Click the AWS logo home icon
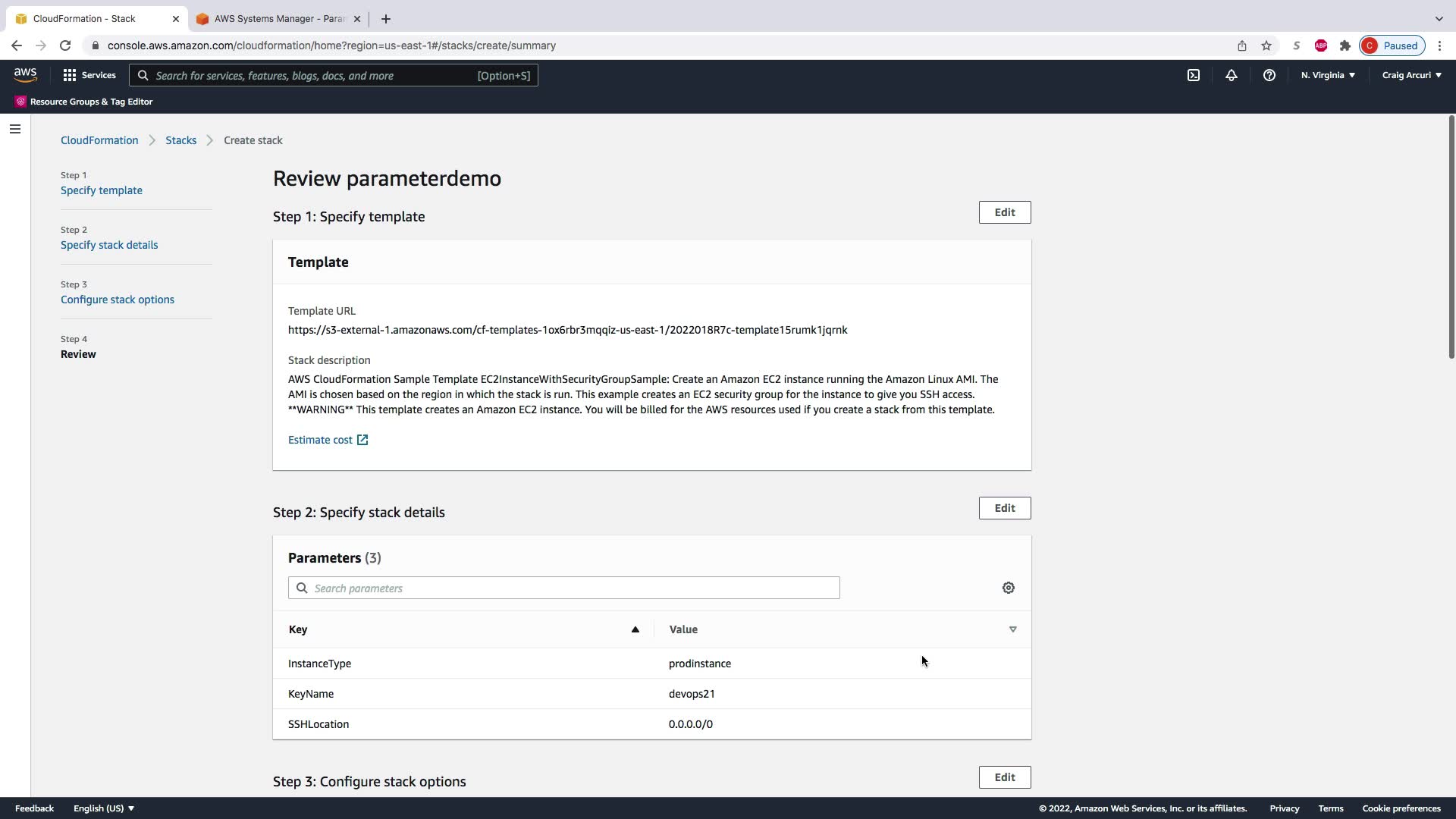 25,74
